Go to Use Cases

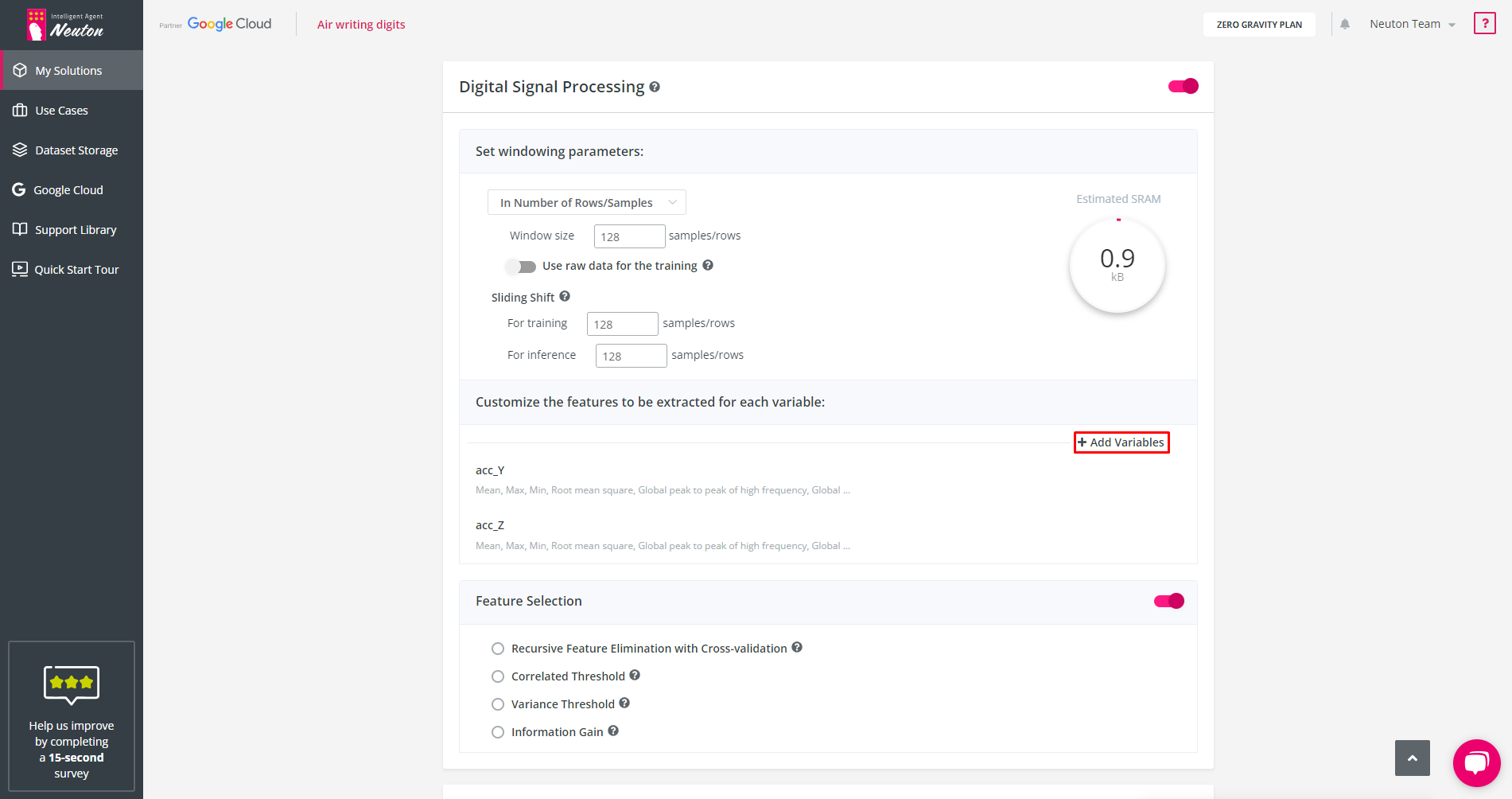pos(72,110)
